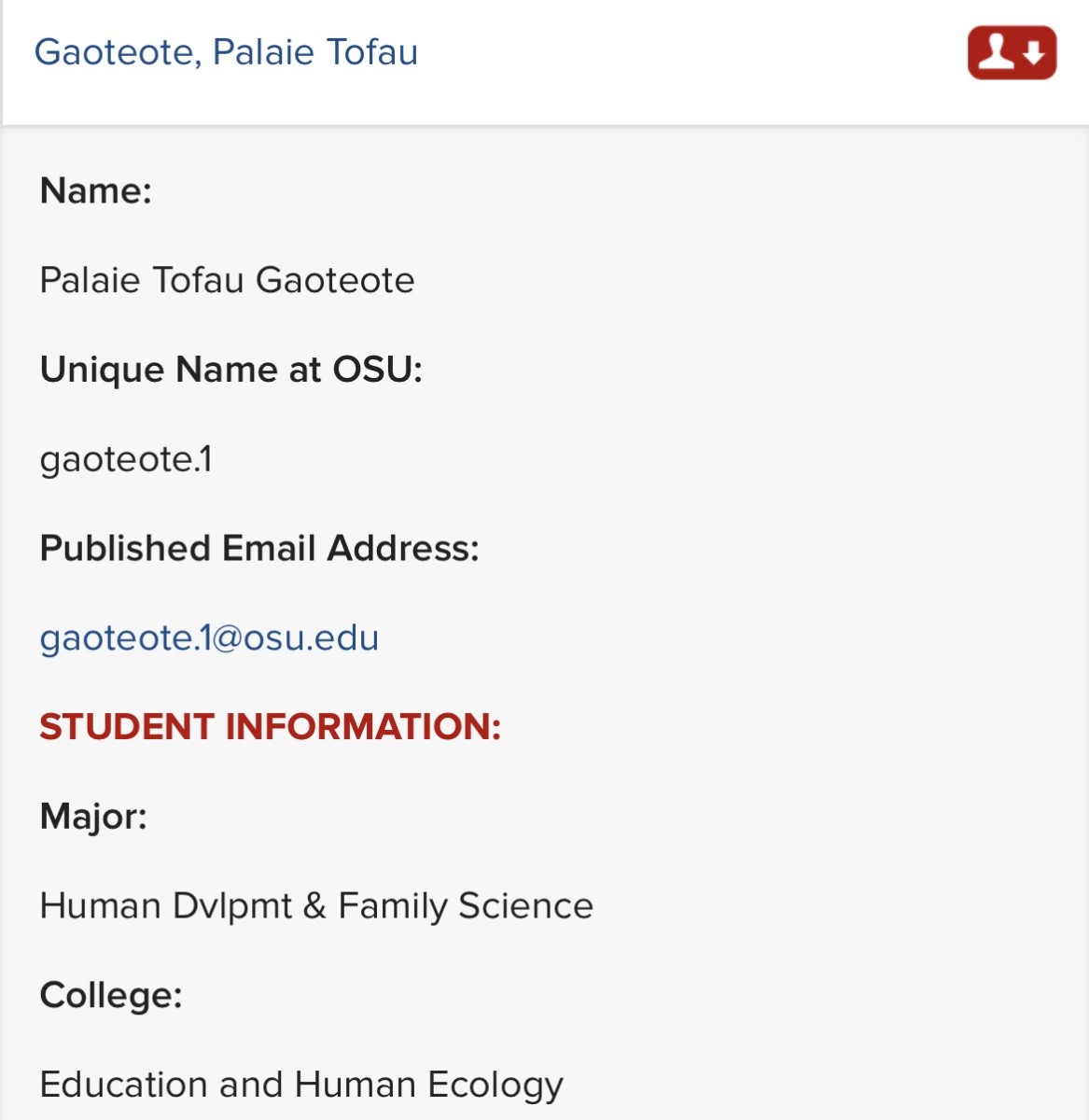The width and height of the screenshot is (1089, 1120).
Task: Click the red vCard download icon
Action: click(1012, 53)
